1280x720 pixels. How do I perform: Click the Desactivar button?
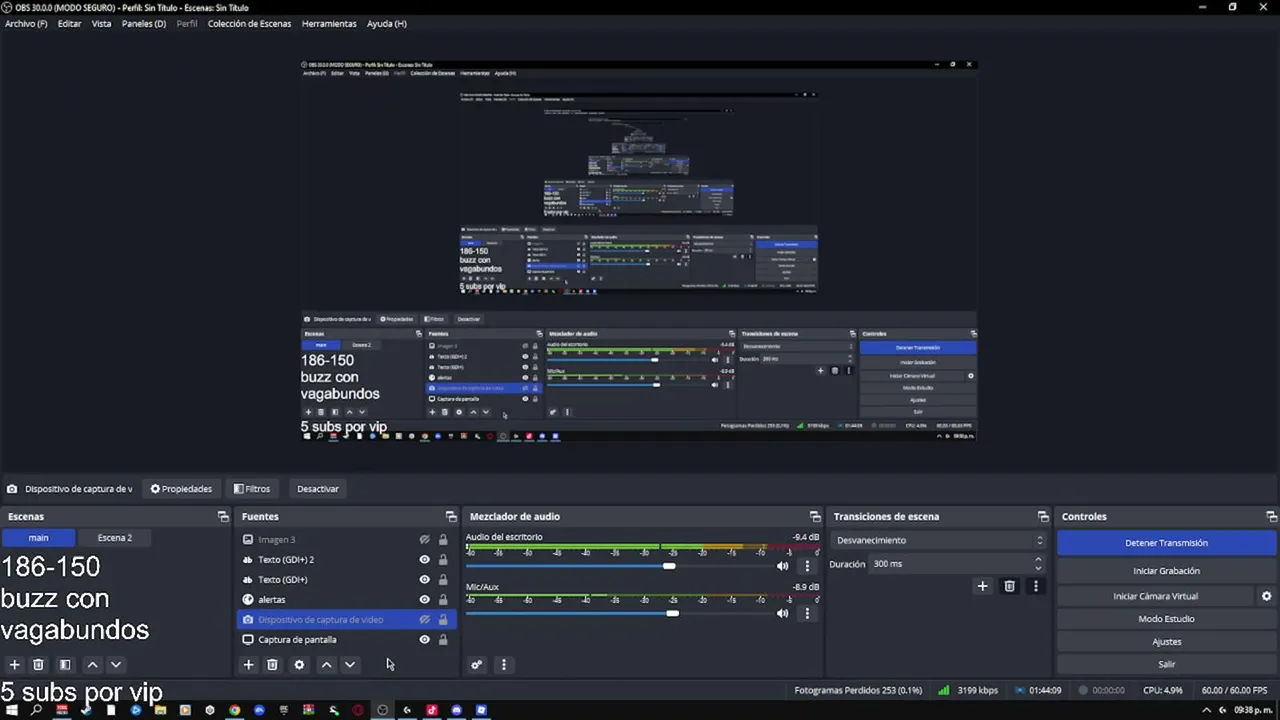point(318,489)
